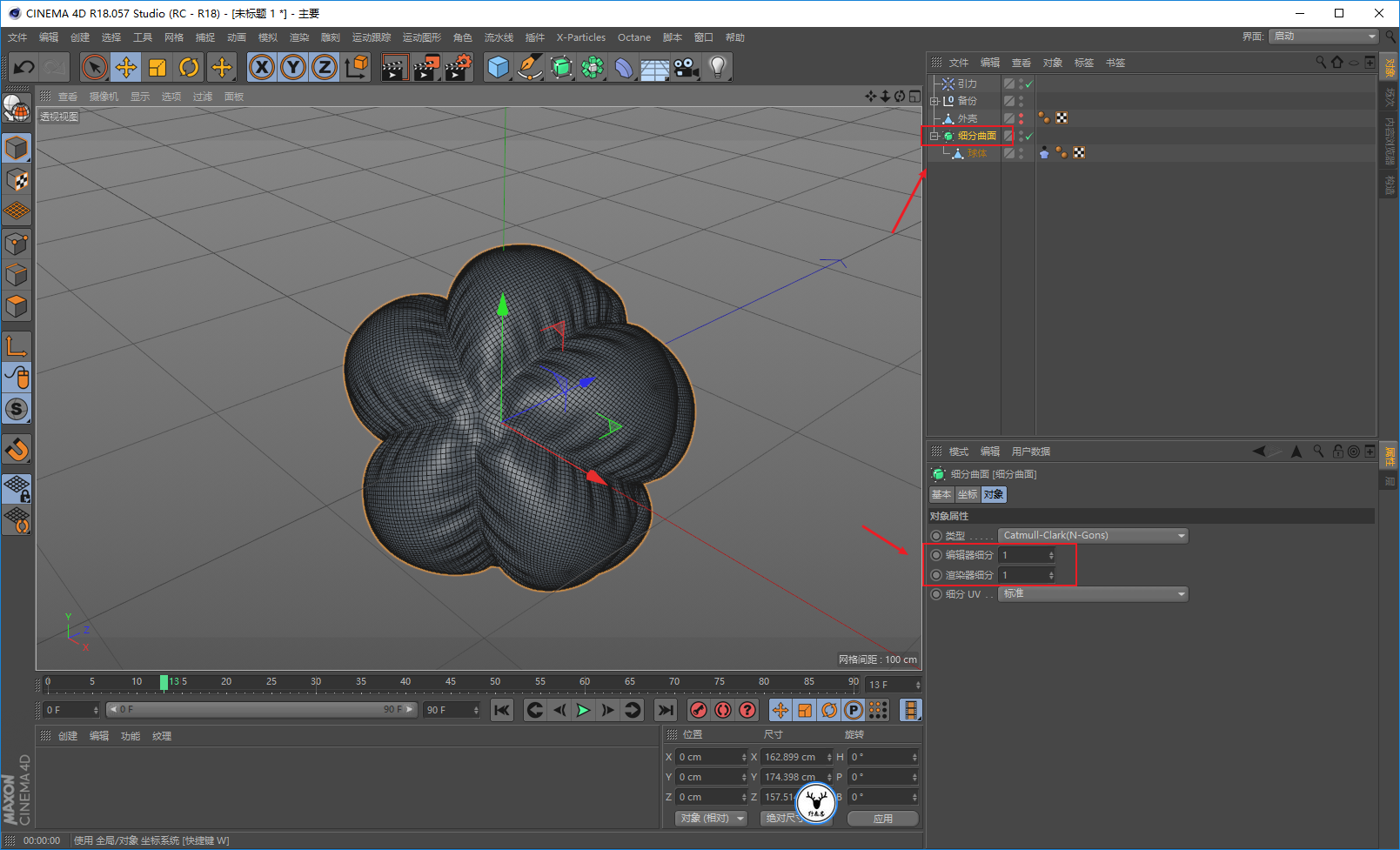The width and height of the screenshot is (1400, 850).
Task: Click the timeline playhead at frame 13
Action: click(164, 683)
